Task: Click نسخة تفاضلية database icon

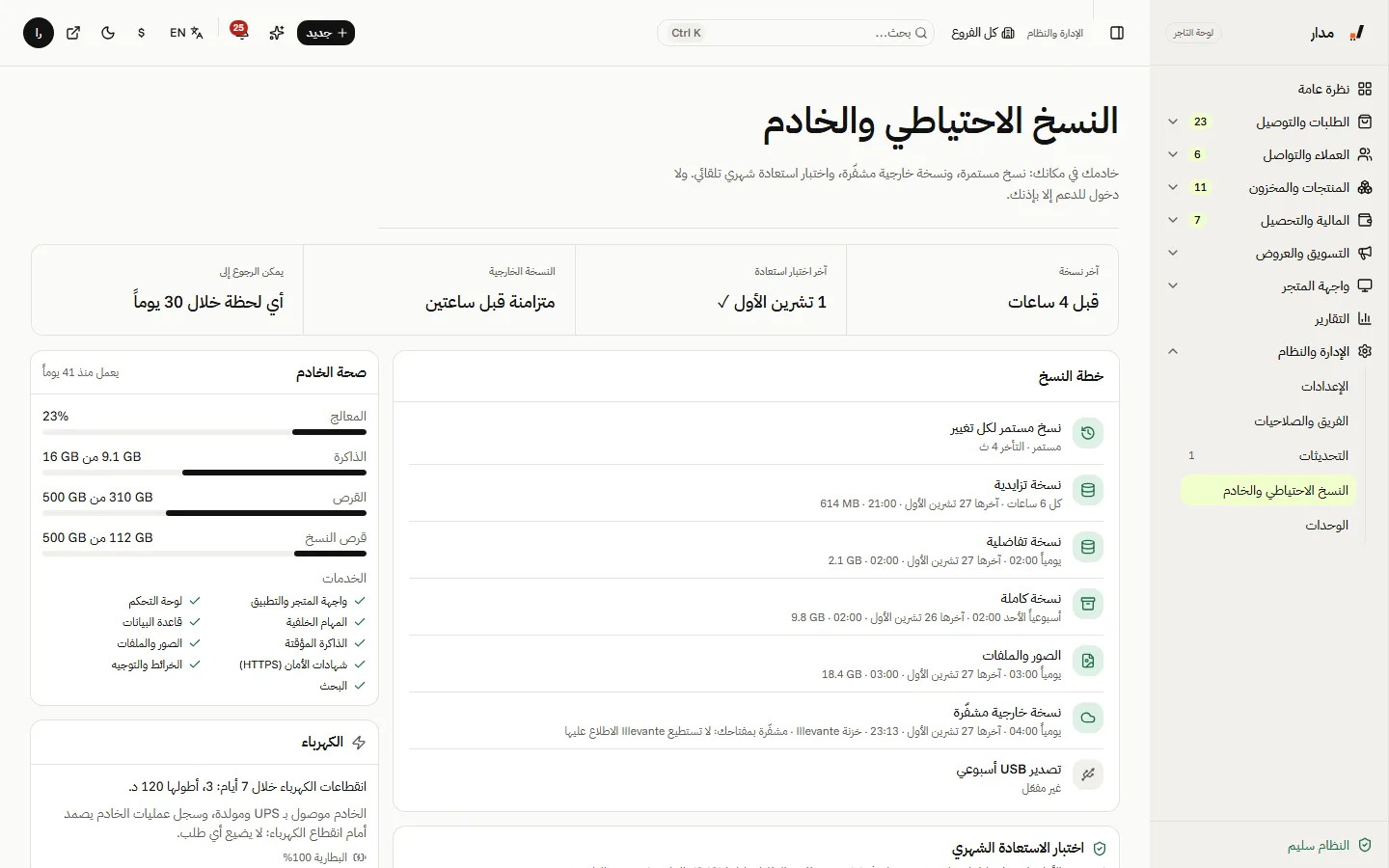Action: point(1088,547)
